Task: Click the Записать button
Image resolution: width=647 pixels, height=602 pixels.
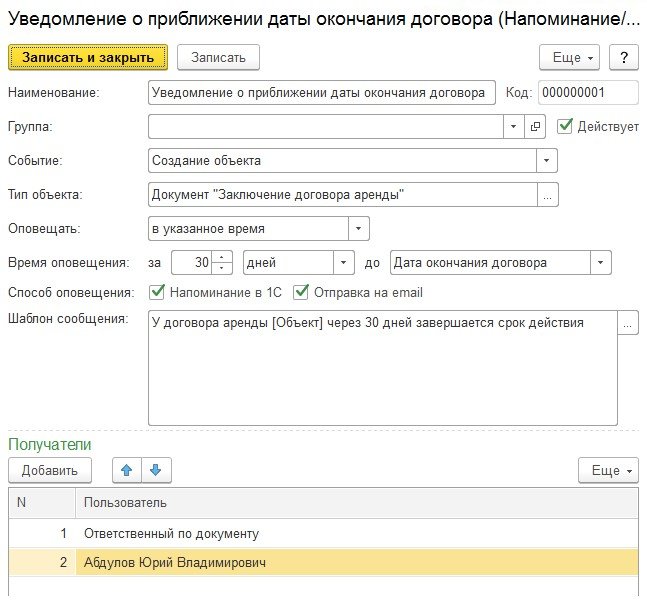Action: pyautogui.click(x=218, y=57)
